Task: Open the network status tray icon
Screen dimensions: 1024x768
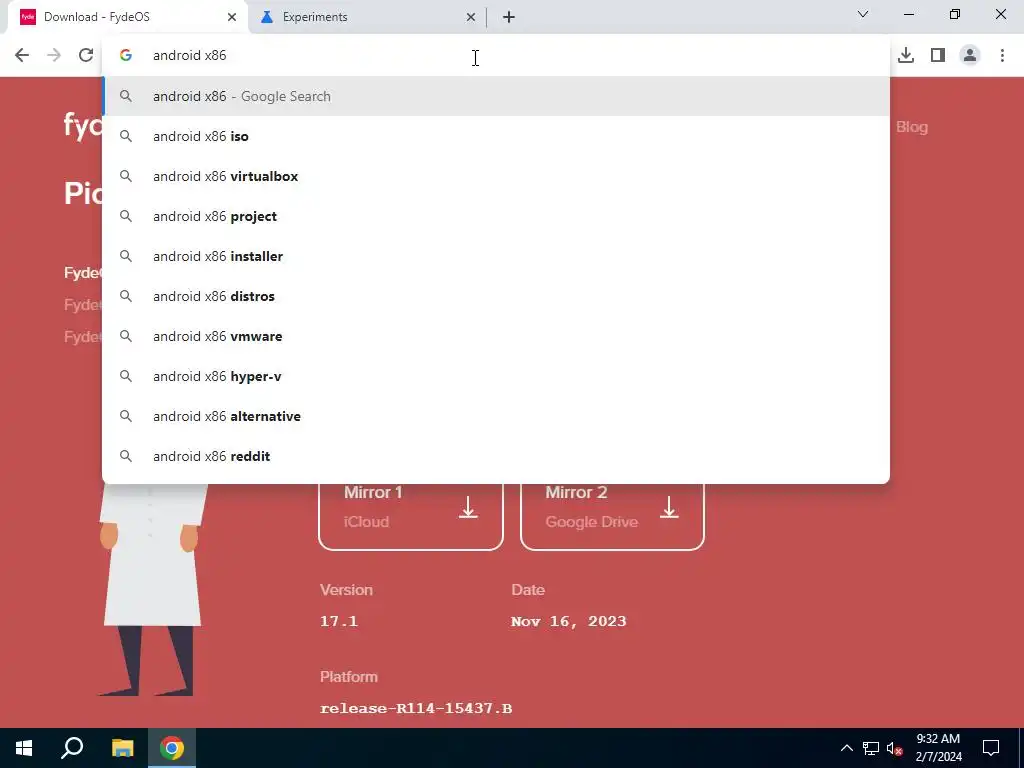Action: tap(871, 748)
